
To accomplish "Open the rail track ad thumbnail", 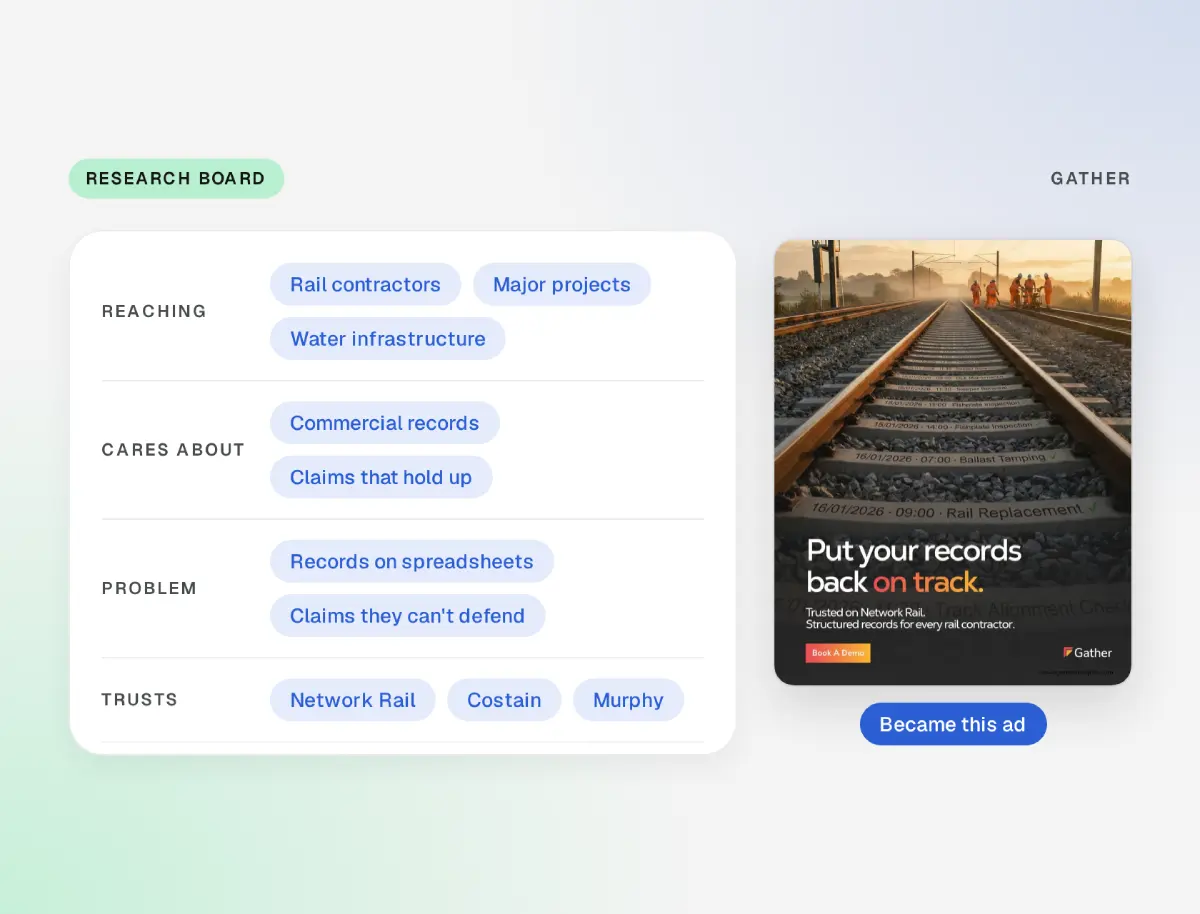I will (953, 462).
